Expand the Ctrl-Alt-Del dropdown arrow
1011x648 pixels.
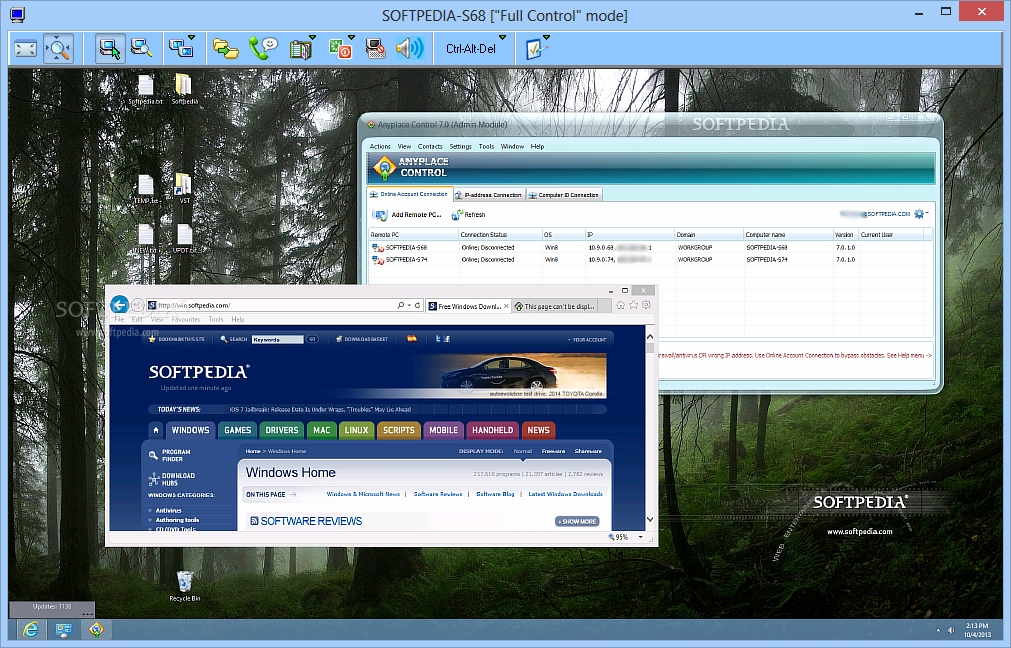click(x=502, y=37)
